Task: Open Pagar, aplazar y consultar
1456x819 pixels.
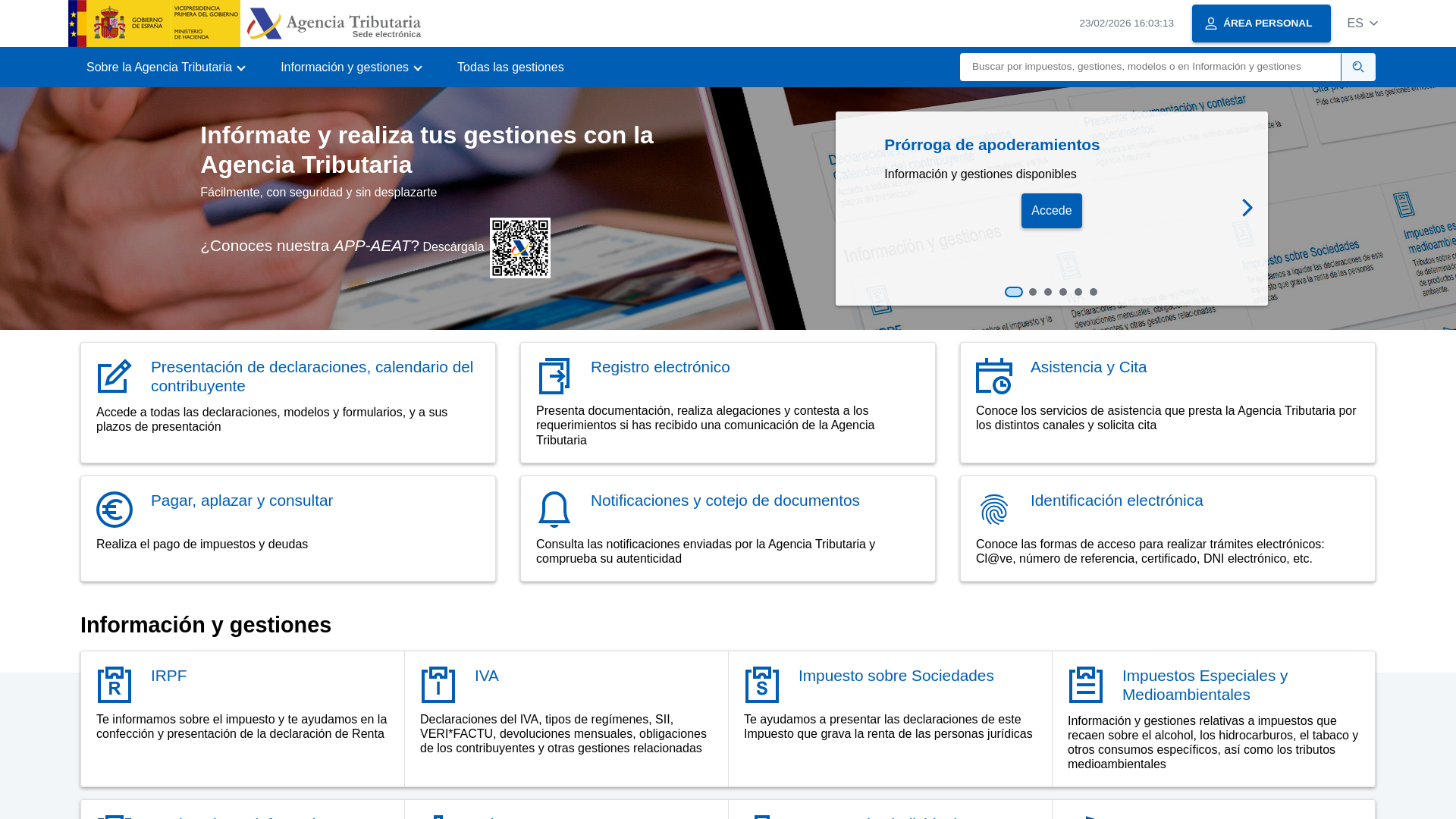Action: point(242,500)
